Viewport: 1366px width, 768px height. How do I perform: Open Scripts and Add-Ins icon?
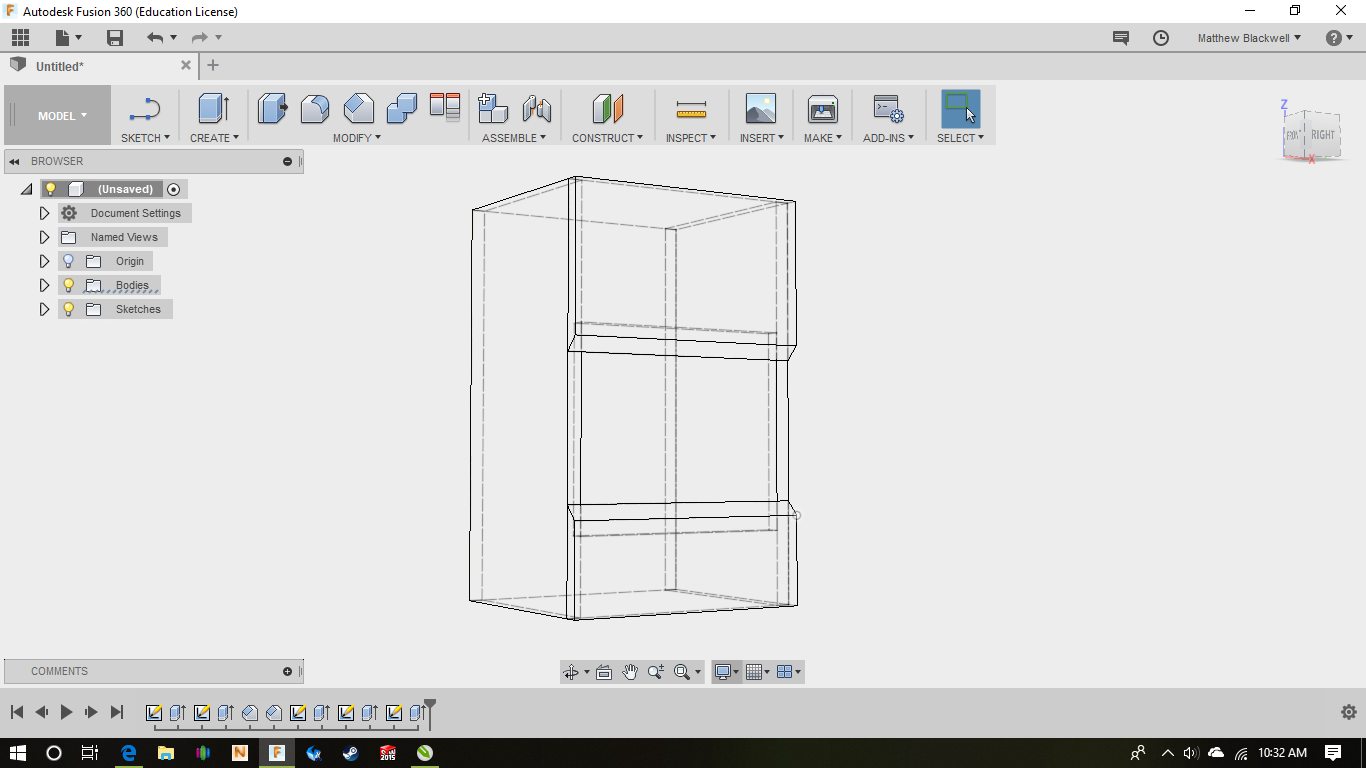click(x=887, y=108)
